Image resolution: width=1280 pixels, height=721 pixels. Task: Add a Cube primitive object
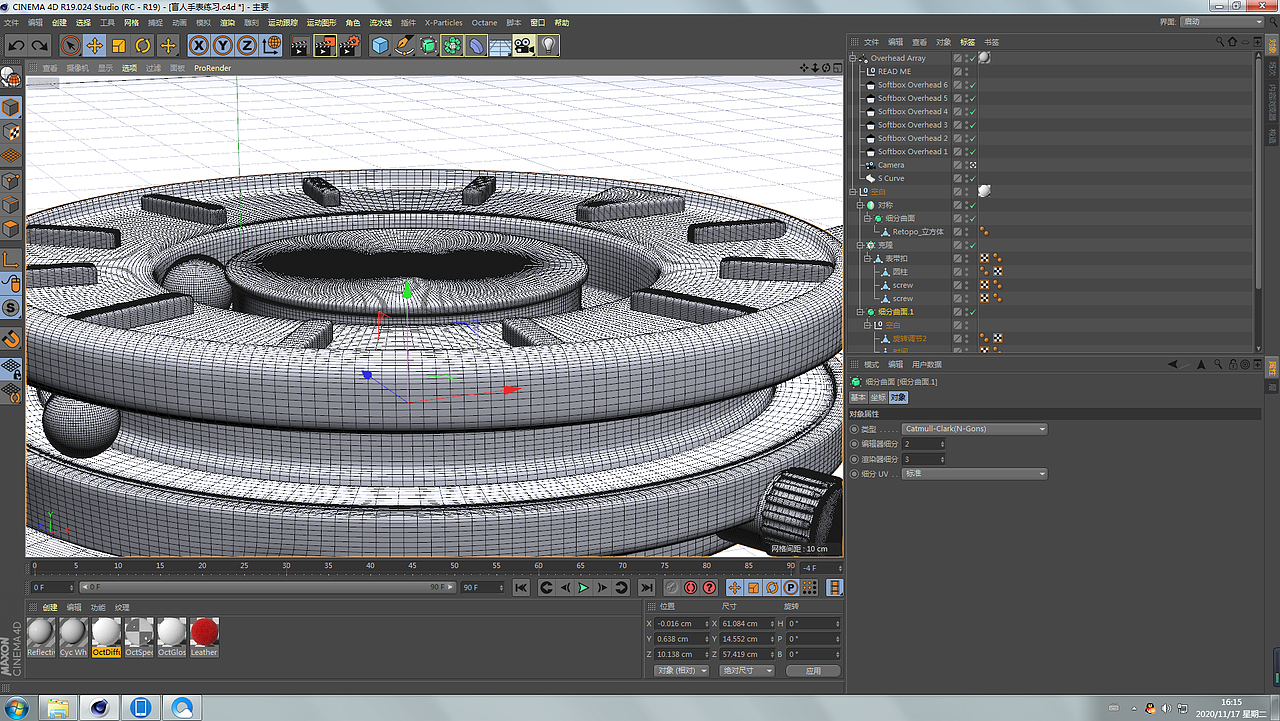tap(380, 45)
